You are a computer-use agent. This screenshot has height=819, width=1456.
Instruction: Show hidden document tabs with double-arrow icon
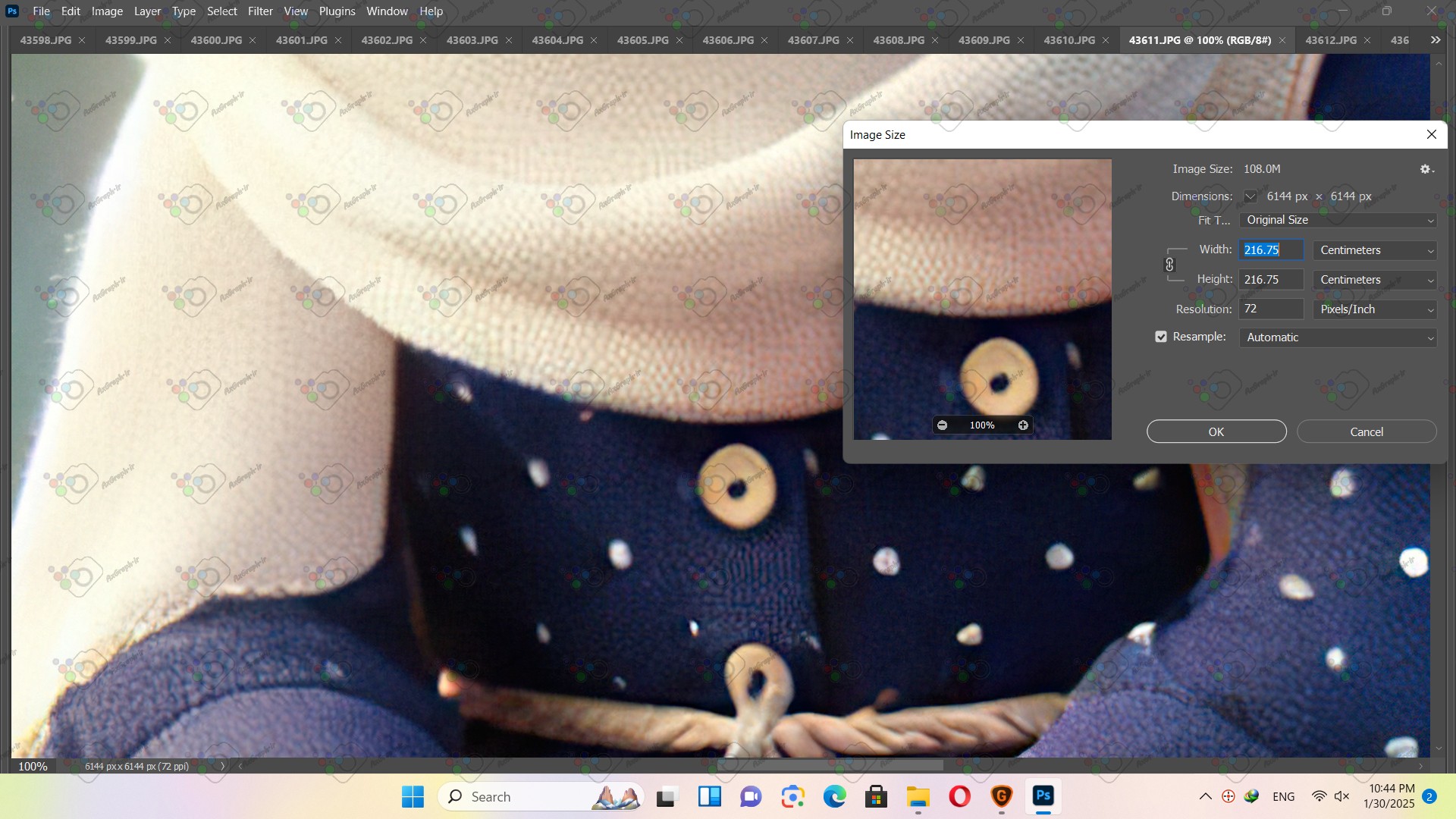[1435, 40]
